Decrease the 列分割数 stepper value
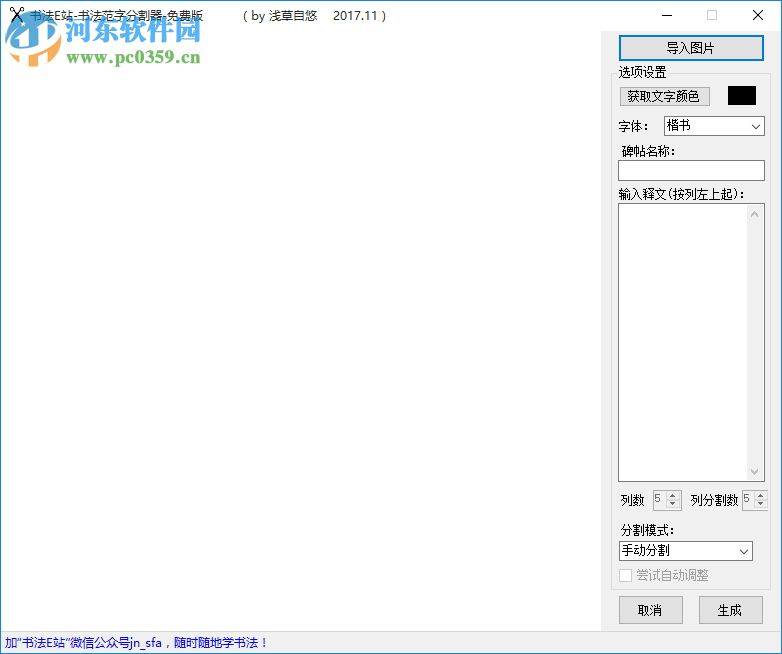 [x=761, y=504]
